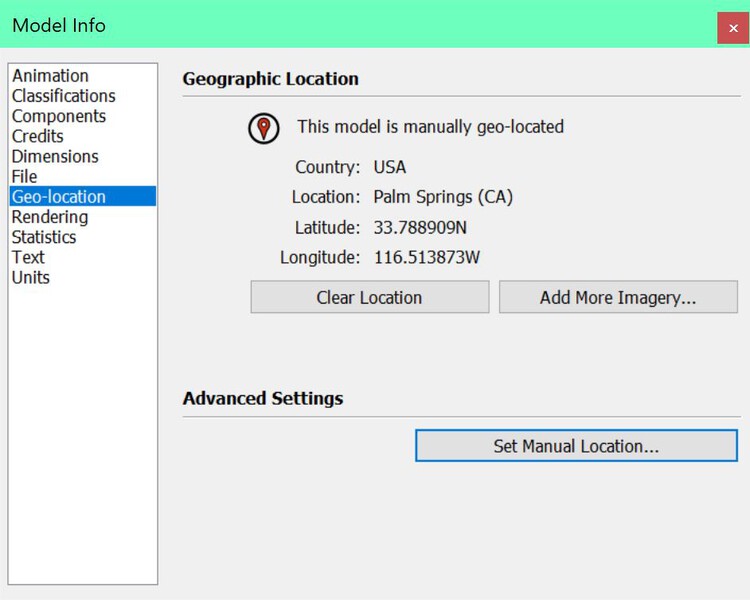The width and height of the screenshot is (750, 600).
Task: Open the Animation settings page
Action: click(50, 76)
